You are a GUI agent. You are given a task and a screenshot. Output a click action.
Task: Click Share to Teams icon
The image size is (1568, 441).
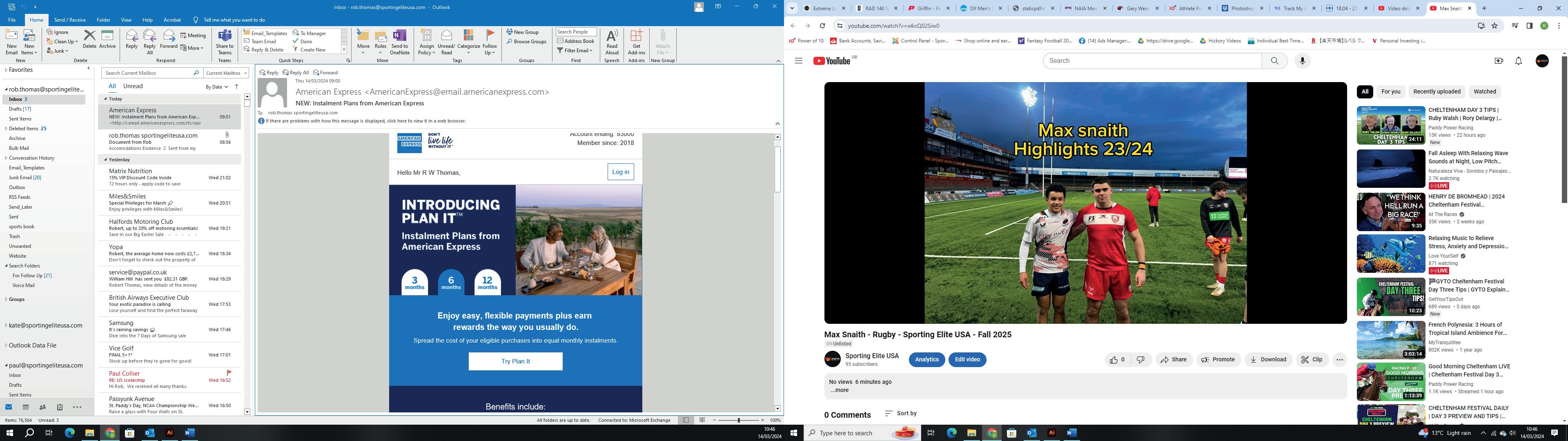point(224,41)
